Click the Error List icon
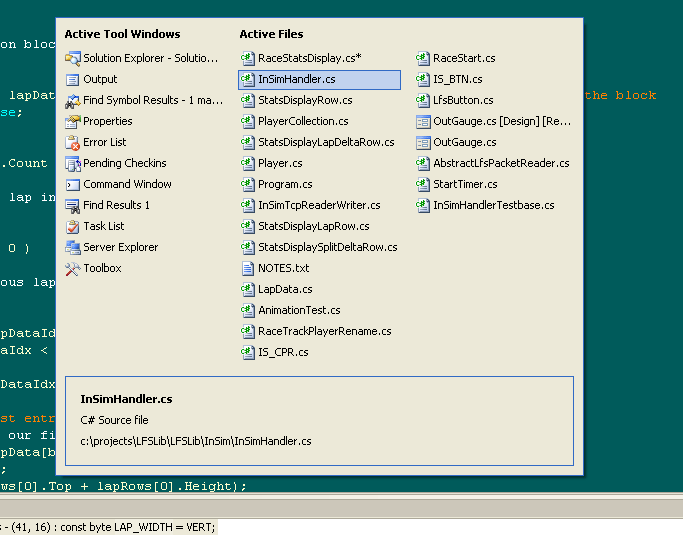The height and width of the screenshot is (542, 683). (72, 142)
